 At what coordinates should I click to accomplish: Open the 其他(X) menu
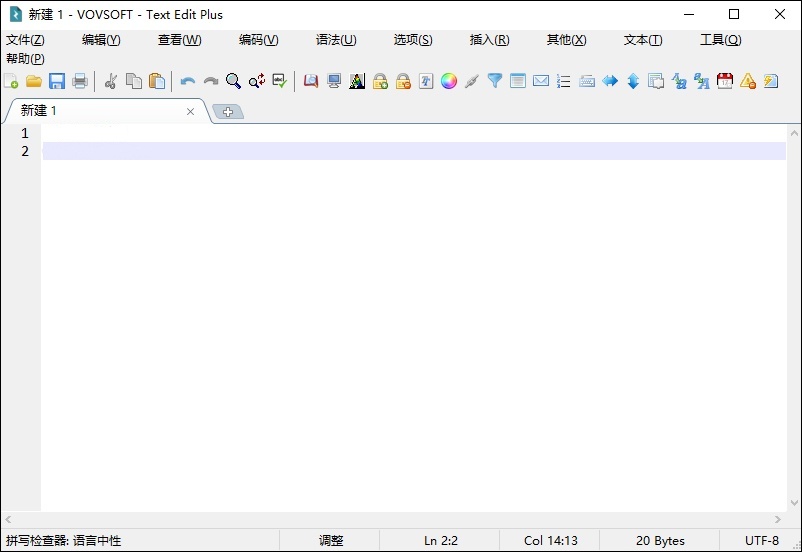point(566,40)
